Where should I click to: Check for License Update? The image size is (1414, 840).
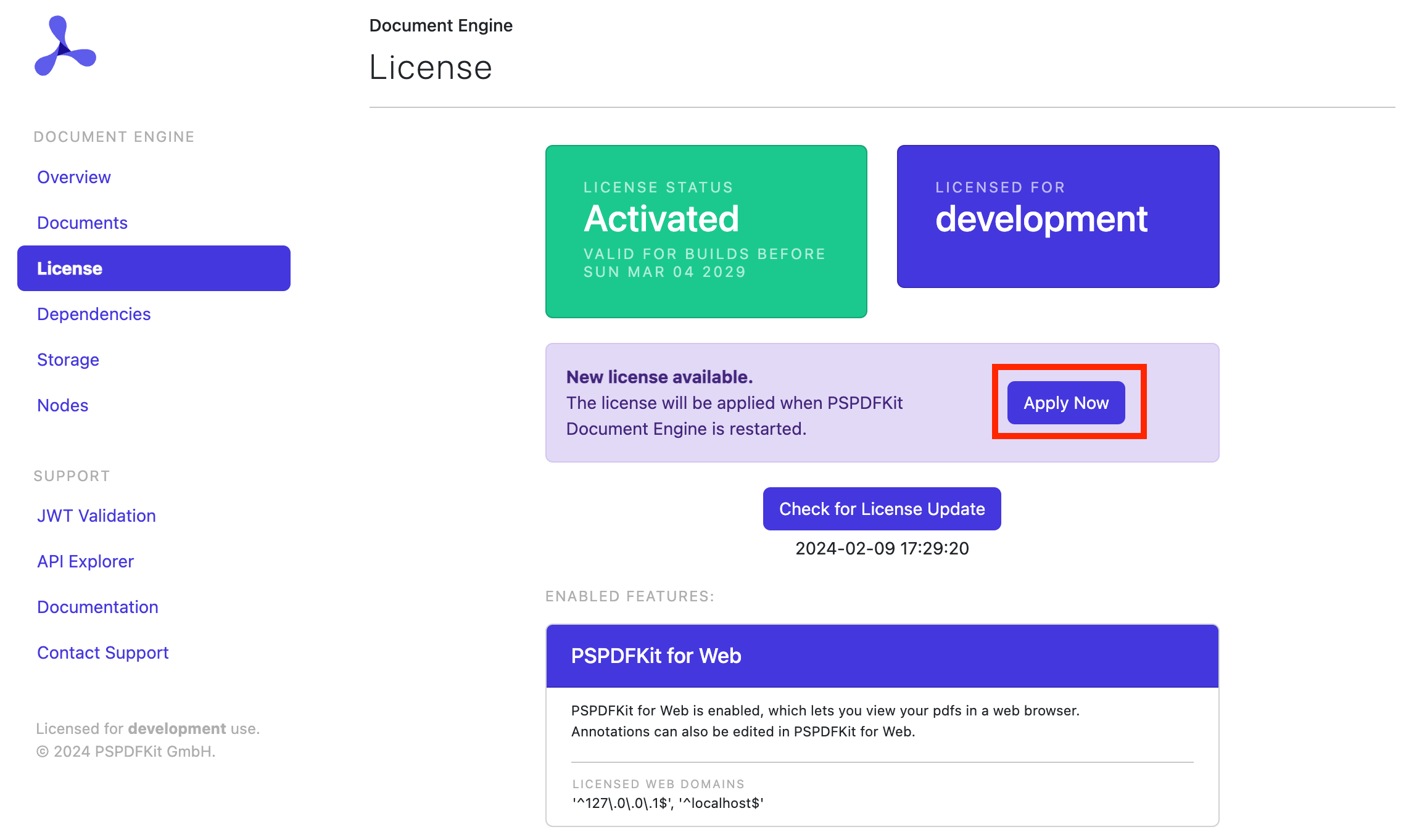coord(882,509)
